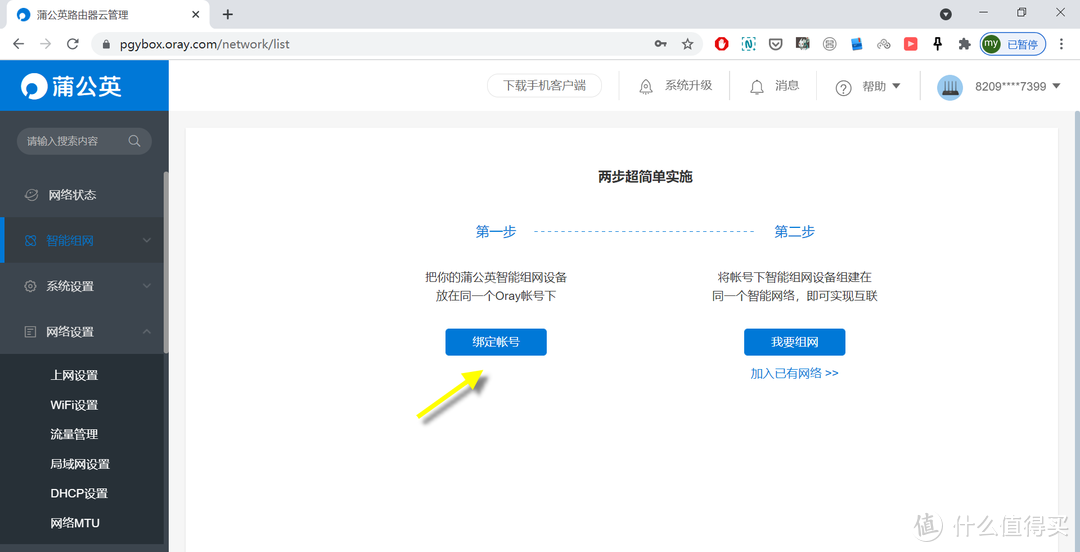This screenshot has width=1080, height=552.
Task: Click the 第二步 step label
Action: coord(795,232)
